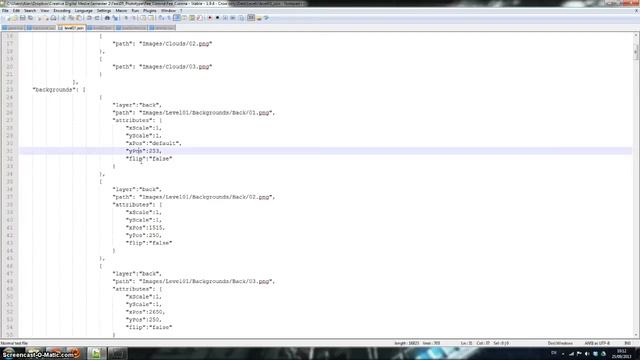Screen dimensions: 640x360
Task: Click the black stop recording macro icon
Action: click(x=218, y=18)
